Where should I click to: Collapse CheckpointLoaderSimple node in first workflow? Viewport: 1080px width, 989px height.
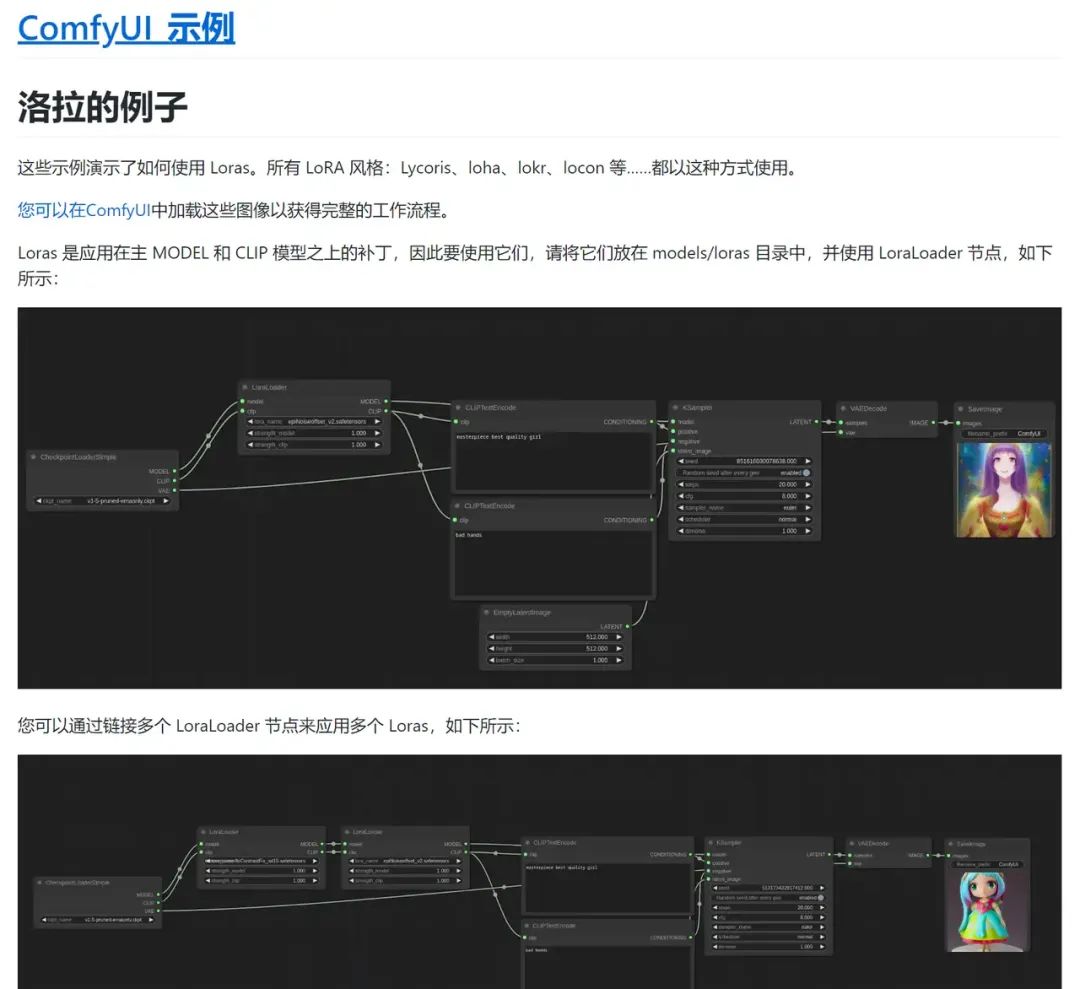point(33,457)
